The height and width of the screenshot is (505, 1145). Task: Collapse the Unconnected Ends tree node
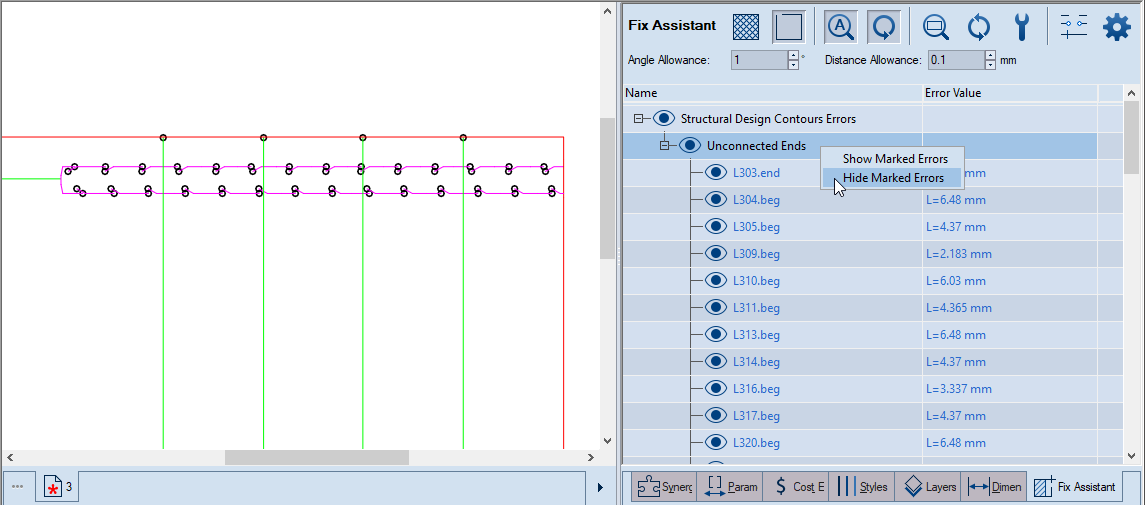pos(664,146)
